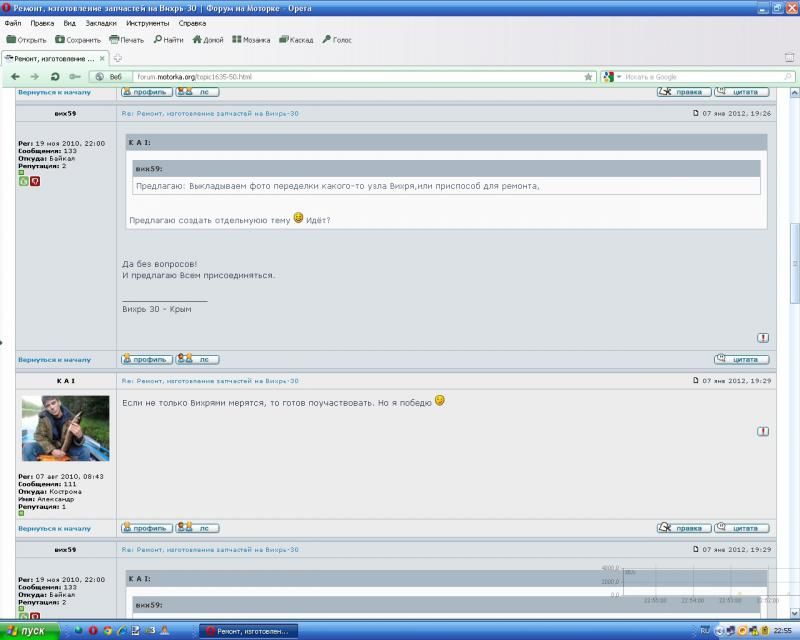This screenshot has height=640, width=800.
Task: Click the Find (Найти) toolbar icon
Action: pyautogui.click(x=168, y=40)
